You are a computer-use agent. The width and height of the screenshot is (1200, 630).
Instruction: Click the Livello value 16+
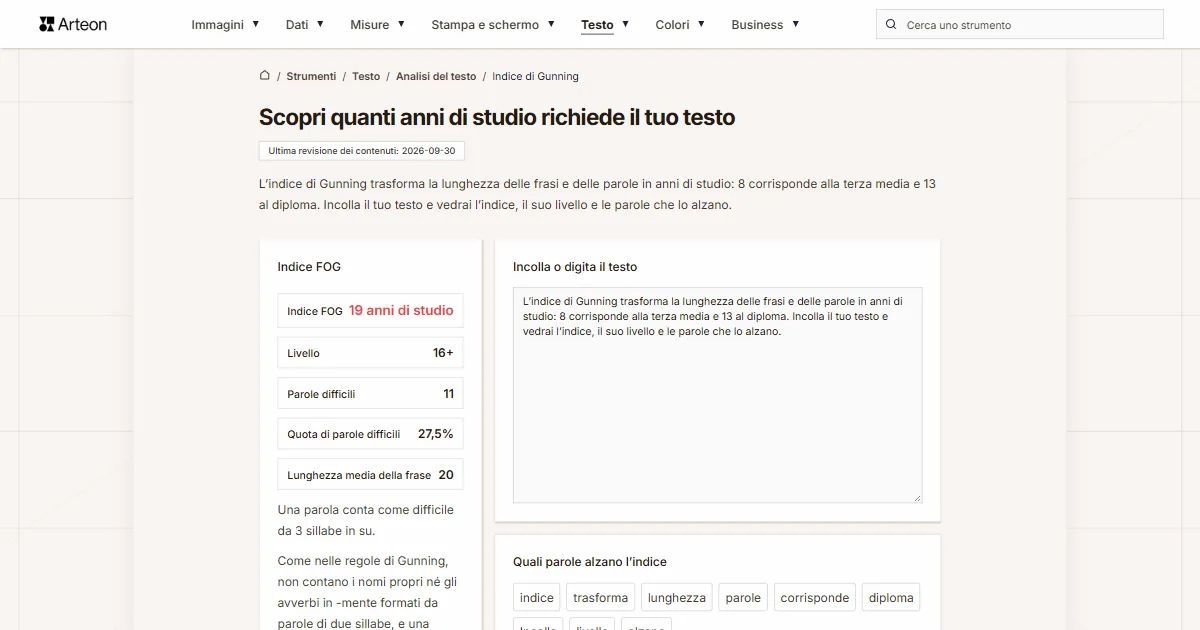(443, 353)
